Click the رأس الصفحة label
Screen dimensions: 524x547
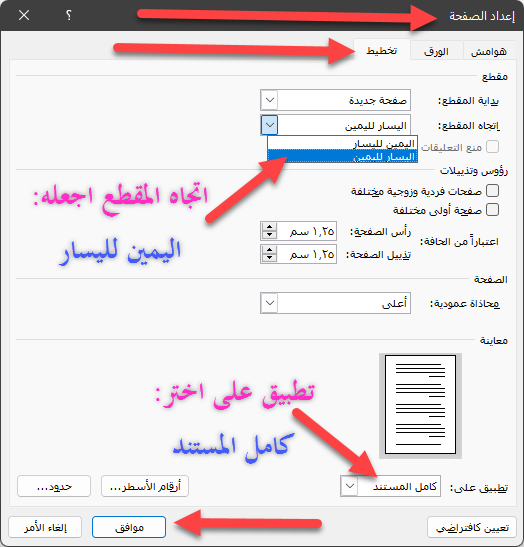click(x=380, y=231)
